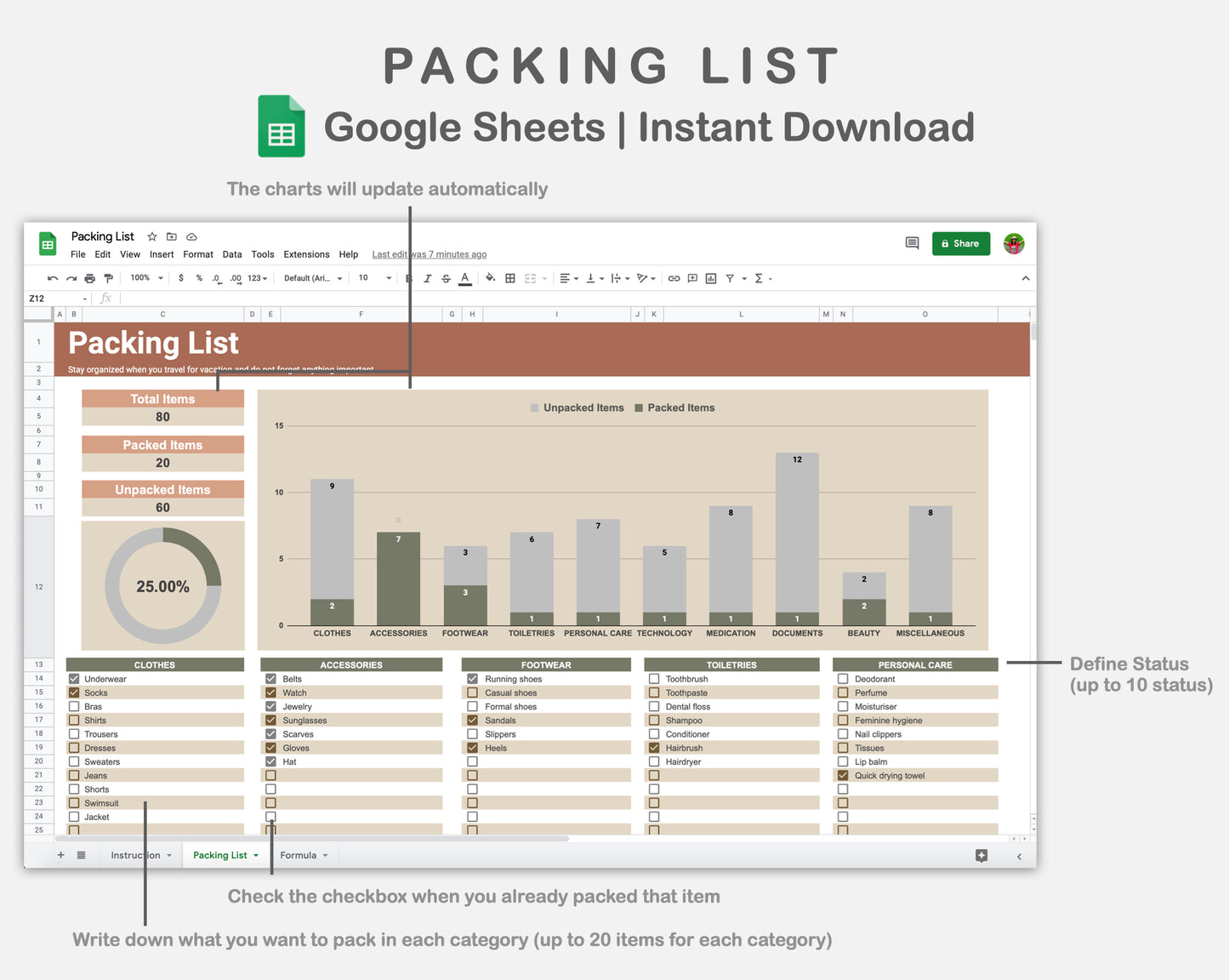1229x980 pixels.
Task: Switch to the Formula tab
Action: coord(299,855)
